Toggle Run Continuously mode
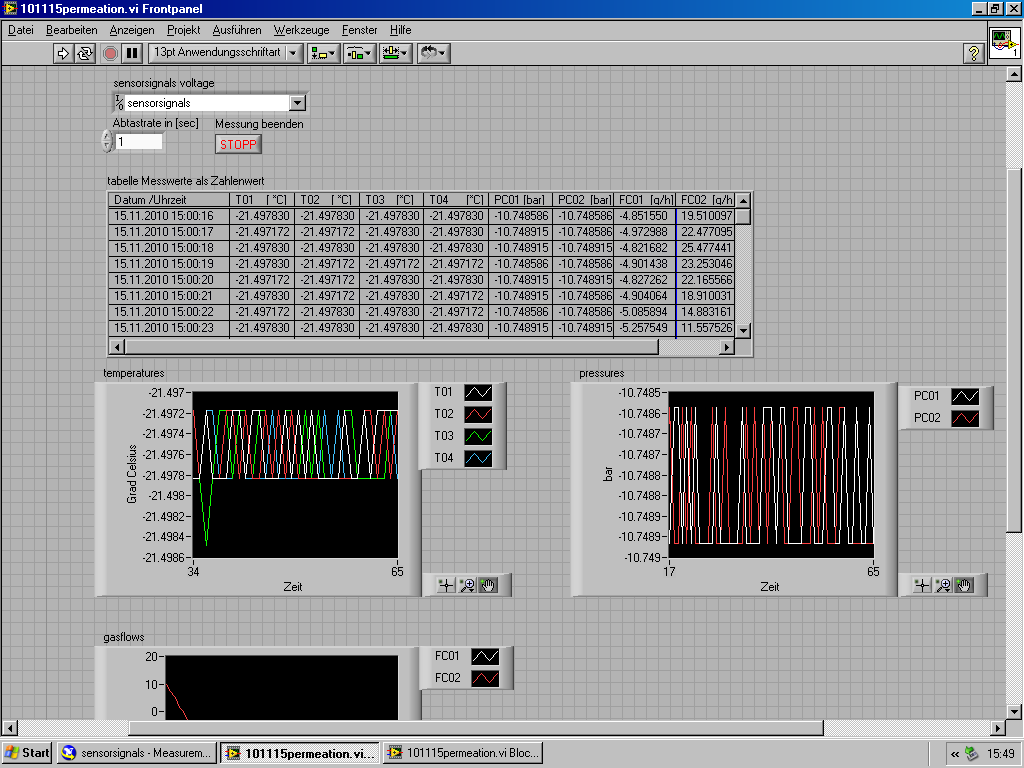 [85, 53]
